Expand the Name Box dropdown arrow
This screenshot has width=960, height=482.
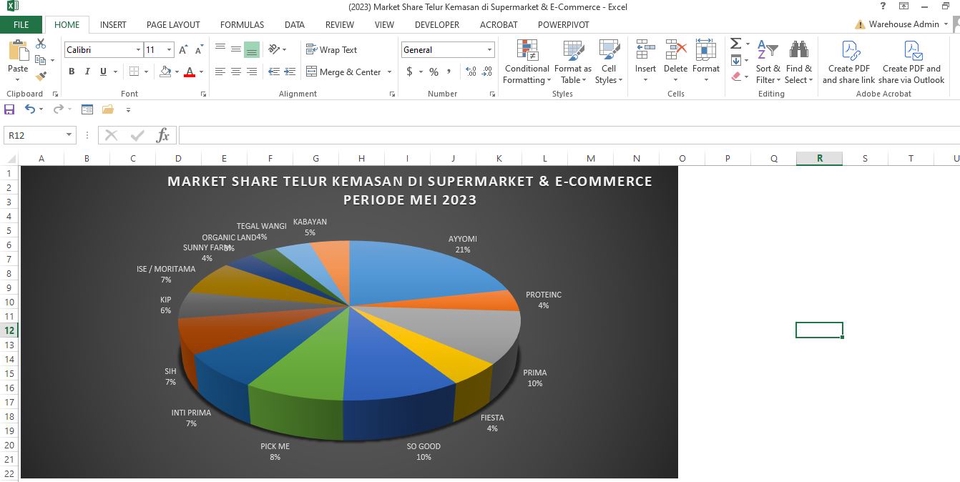69,135
